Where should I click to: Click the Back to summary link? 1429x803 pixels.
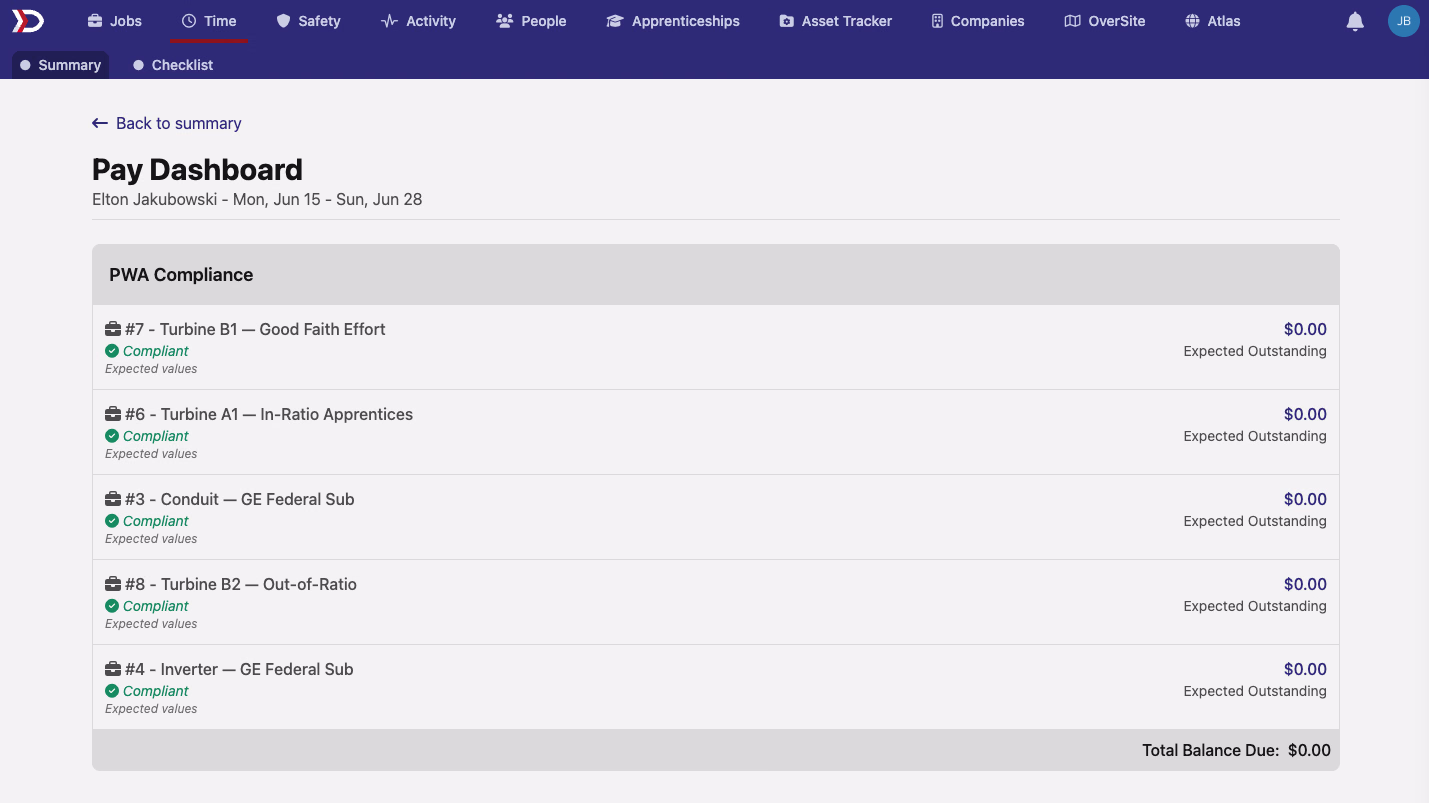[167, 123]
